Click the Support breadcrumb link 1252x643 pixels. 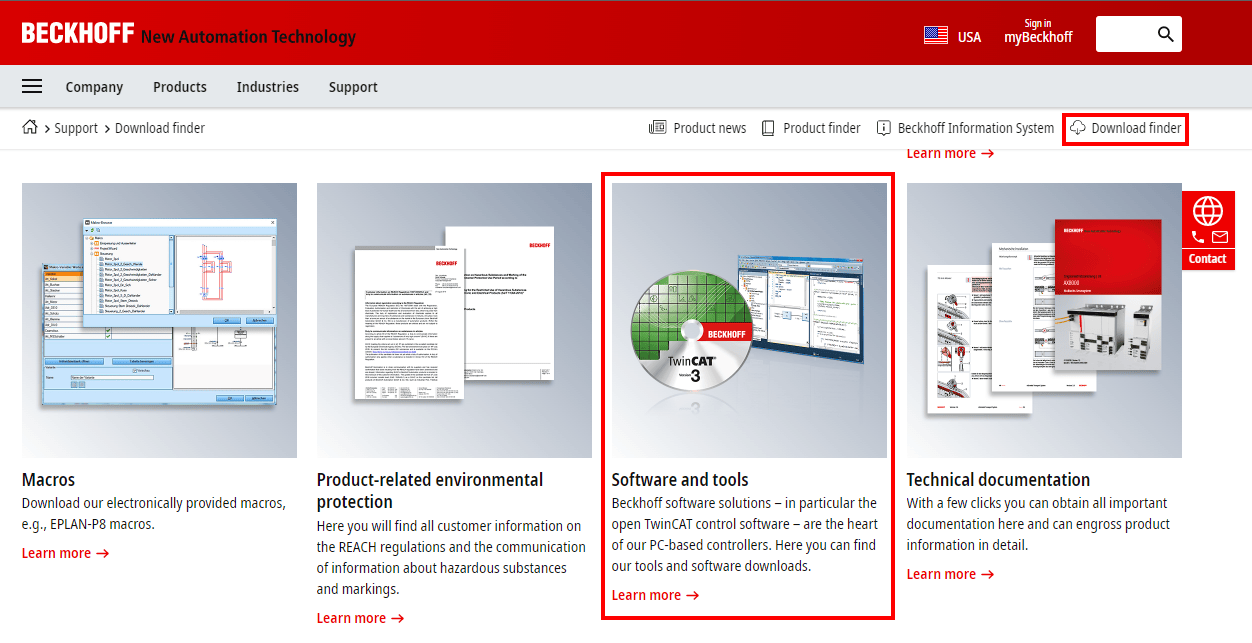[76, 128]
